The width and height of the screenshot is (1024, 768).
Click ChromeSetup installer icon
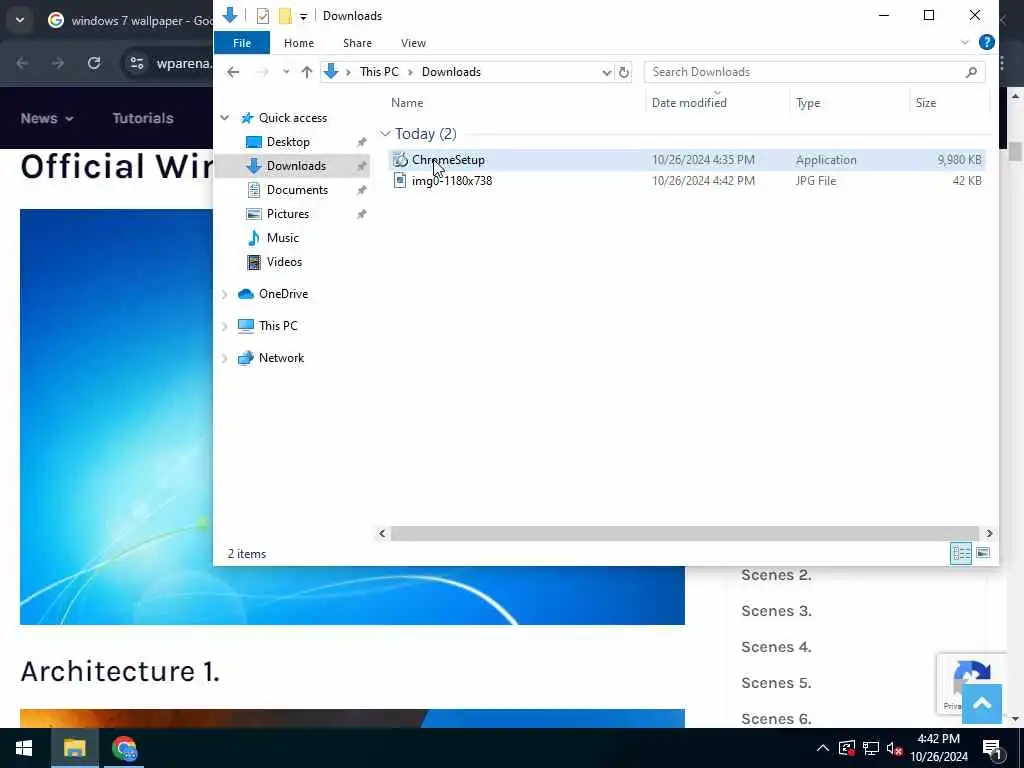400,160
